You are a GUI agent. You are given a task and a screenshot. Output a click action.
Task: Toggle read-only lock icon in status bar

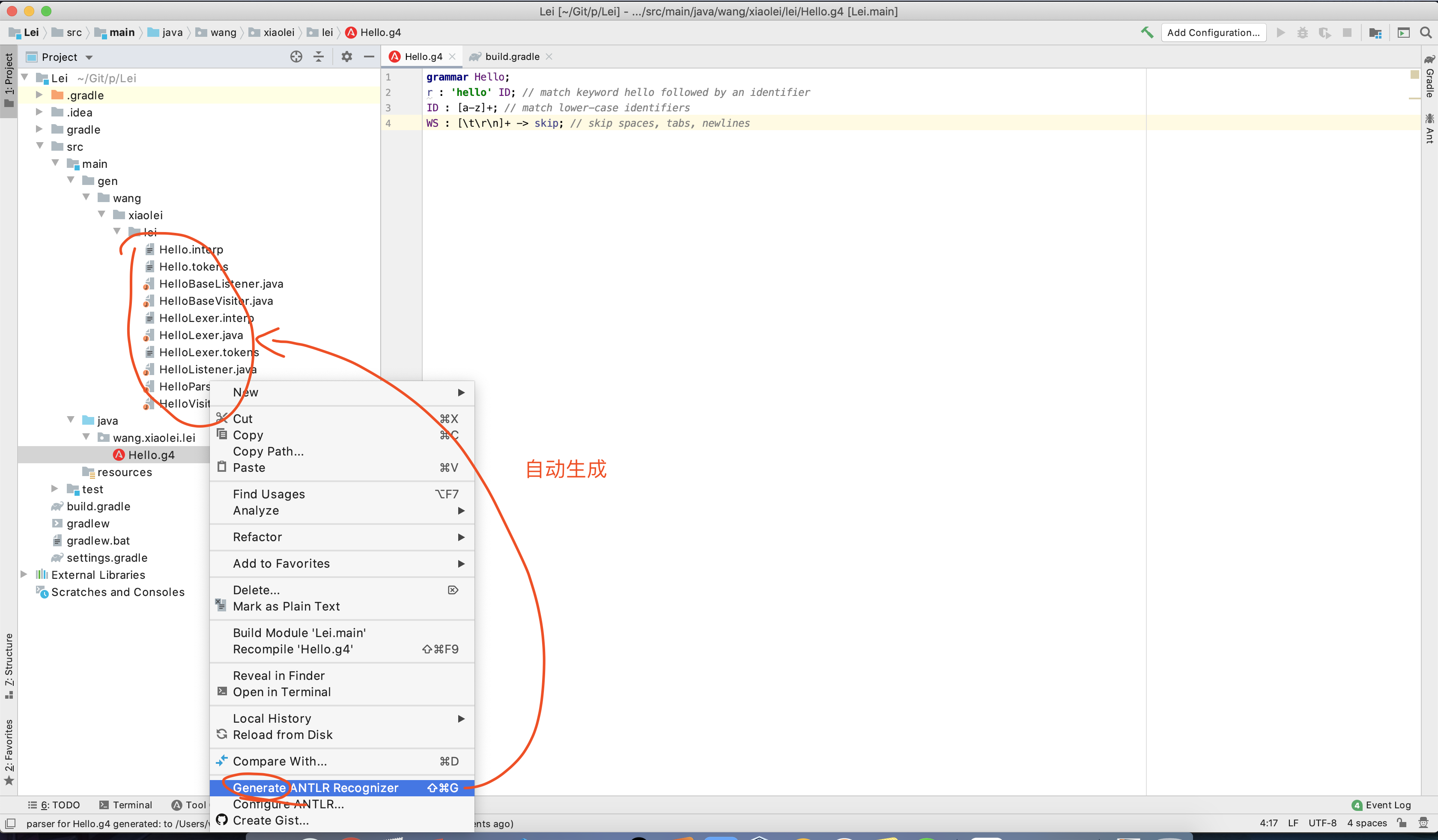pyautogui.click(x=1402, y=823)
